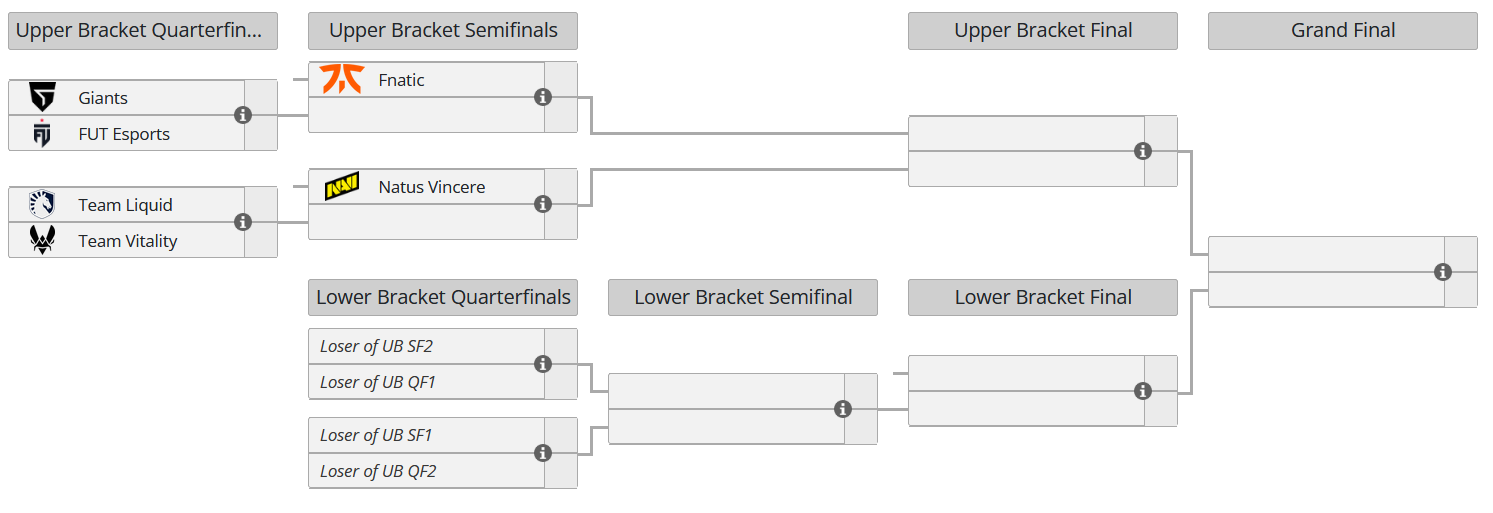Viewport: 1493px width, 513px height.
Task: Open info for Liquid vs Vitality match
Action: [x=243, y=222]
